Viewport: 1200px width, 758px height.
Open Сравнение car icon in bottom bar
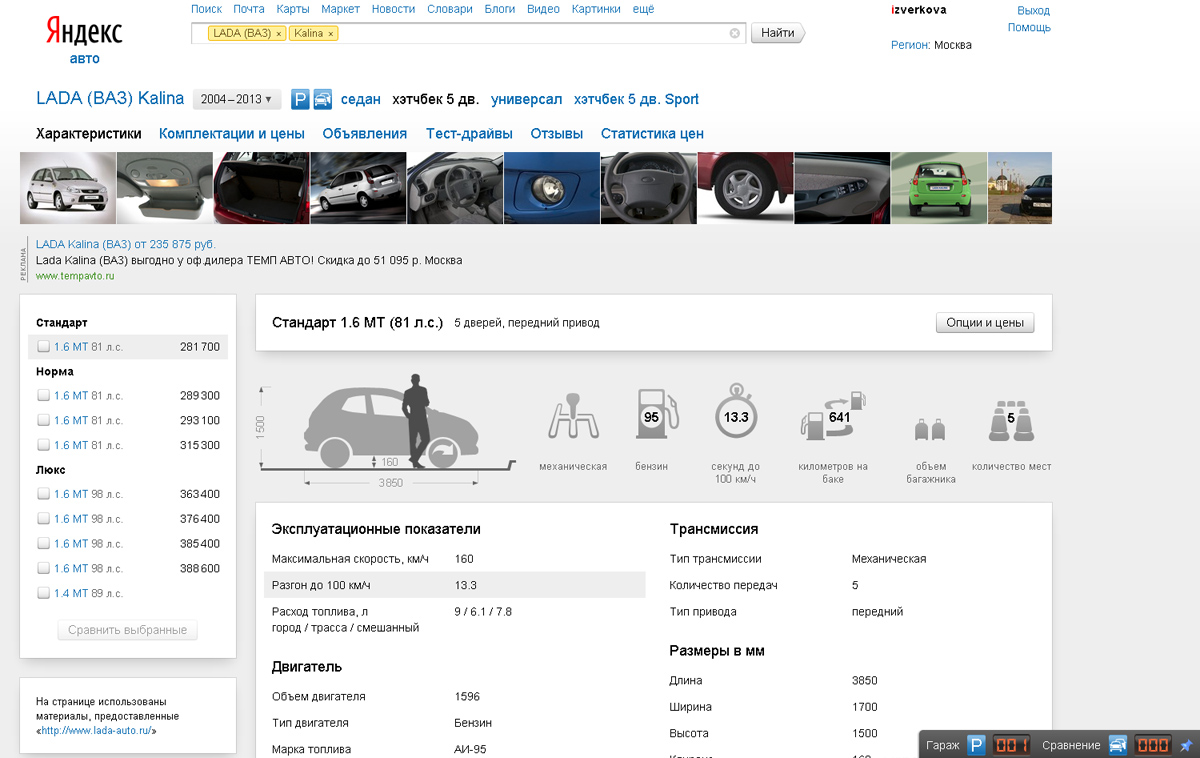[x=1119, y=745]
